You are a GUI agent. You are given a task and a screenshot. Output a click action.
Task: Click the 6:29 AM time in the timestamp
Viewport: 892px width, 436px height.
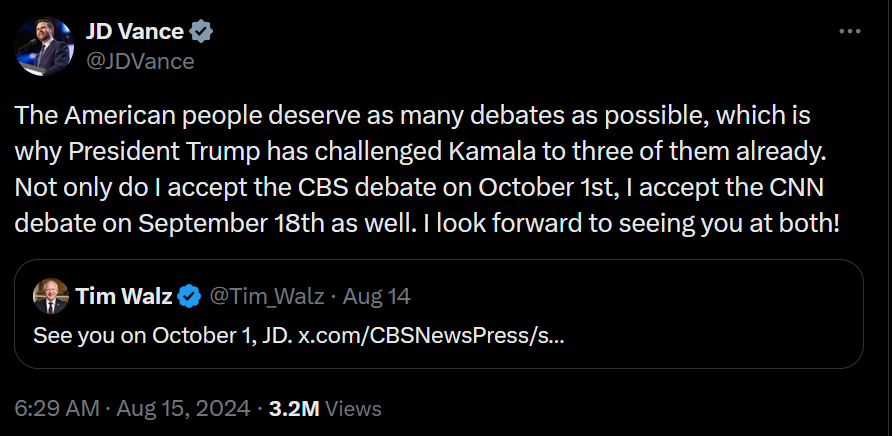(58, 408)
